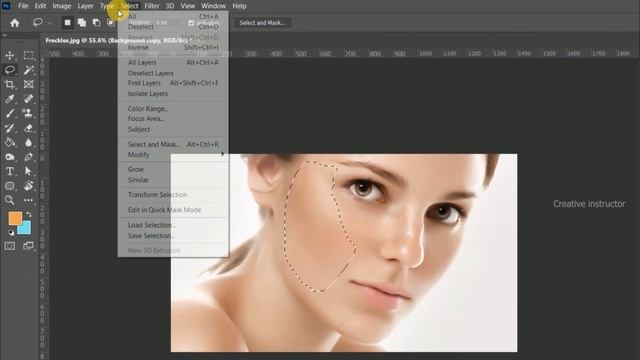
Task: Choose All Layers menu entry
Action: [173, 62]
